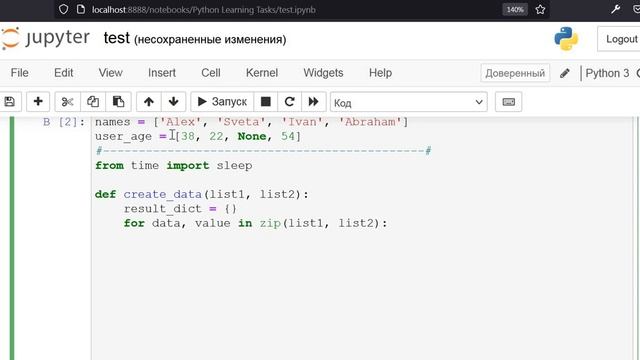The image size is (640, 360).
Task: Move selected cell down arrow
Action: [173, 102]
